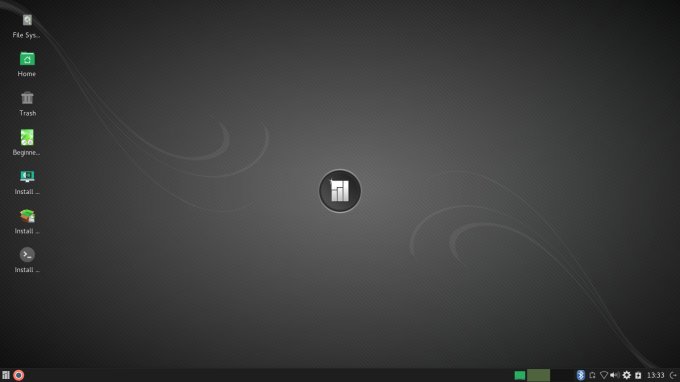680x382 pixels.
Task: Open the volume speaker tray icon
Action: (615, 375)
